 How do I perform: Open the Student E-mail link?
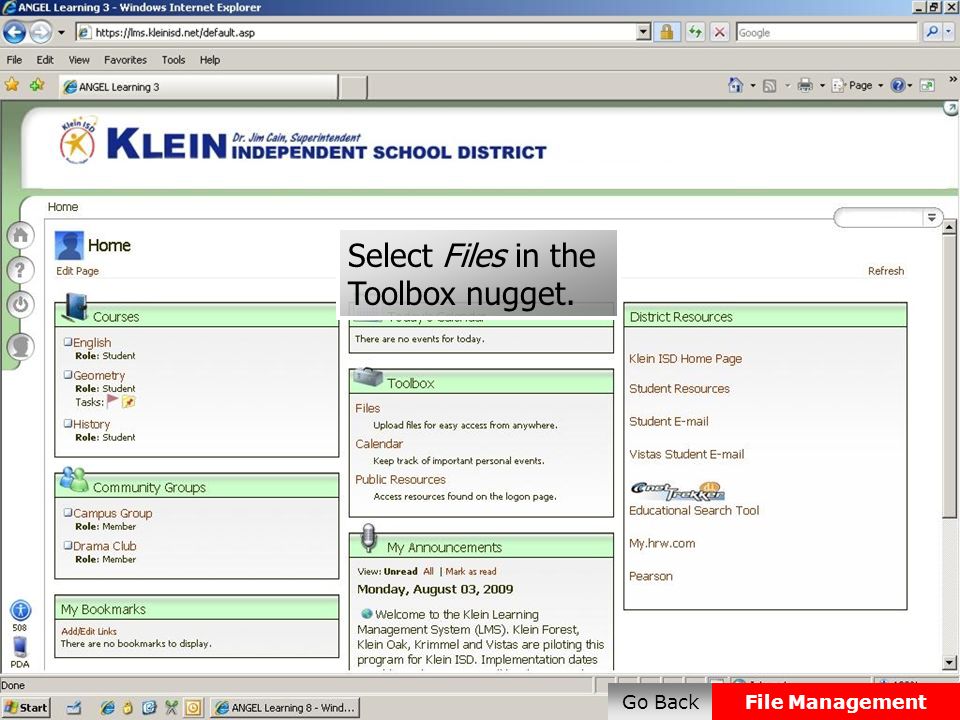click(669, 421)
